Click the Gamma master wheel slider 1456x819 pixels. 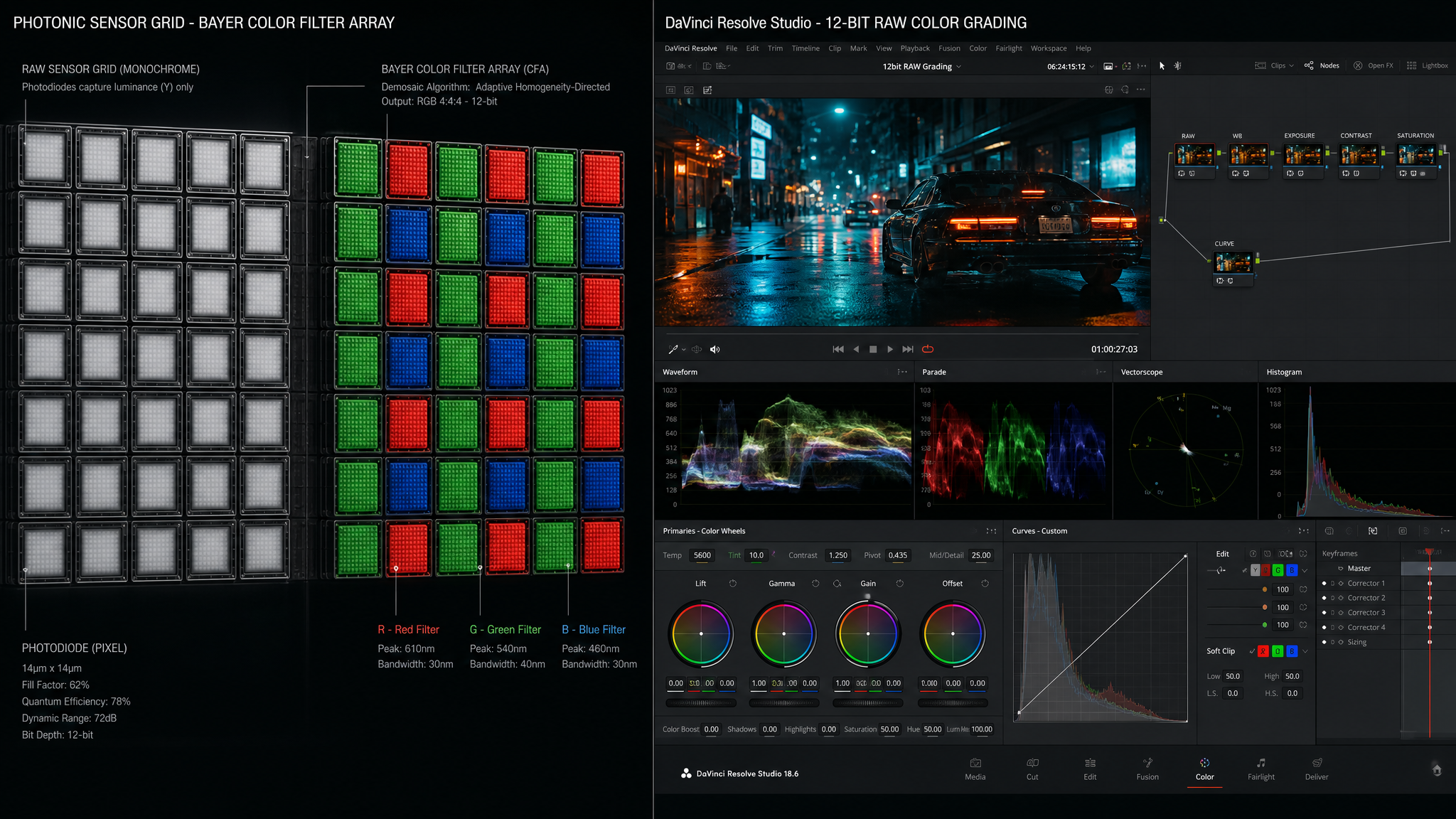(x=784, y=702)
